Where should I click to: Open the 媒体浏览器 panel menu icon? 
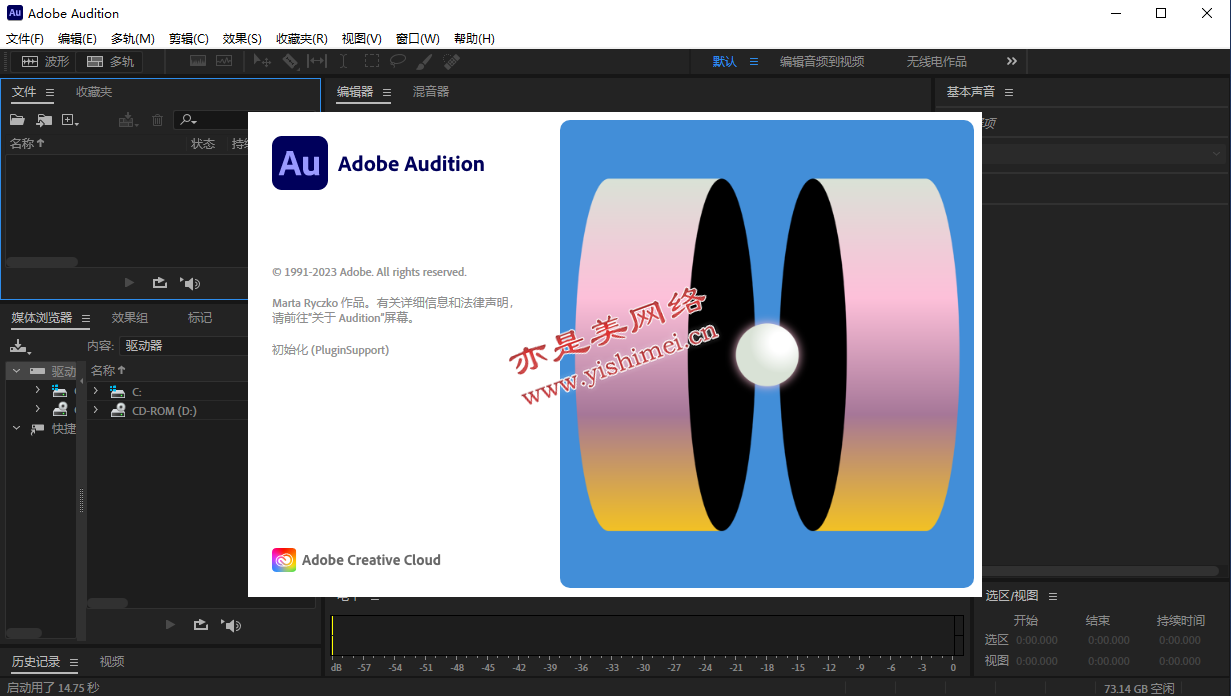coord(86,319)
